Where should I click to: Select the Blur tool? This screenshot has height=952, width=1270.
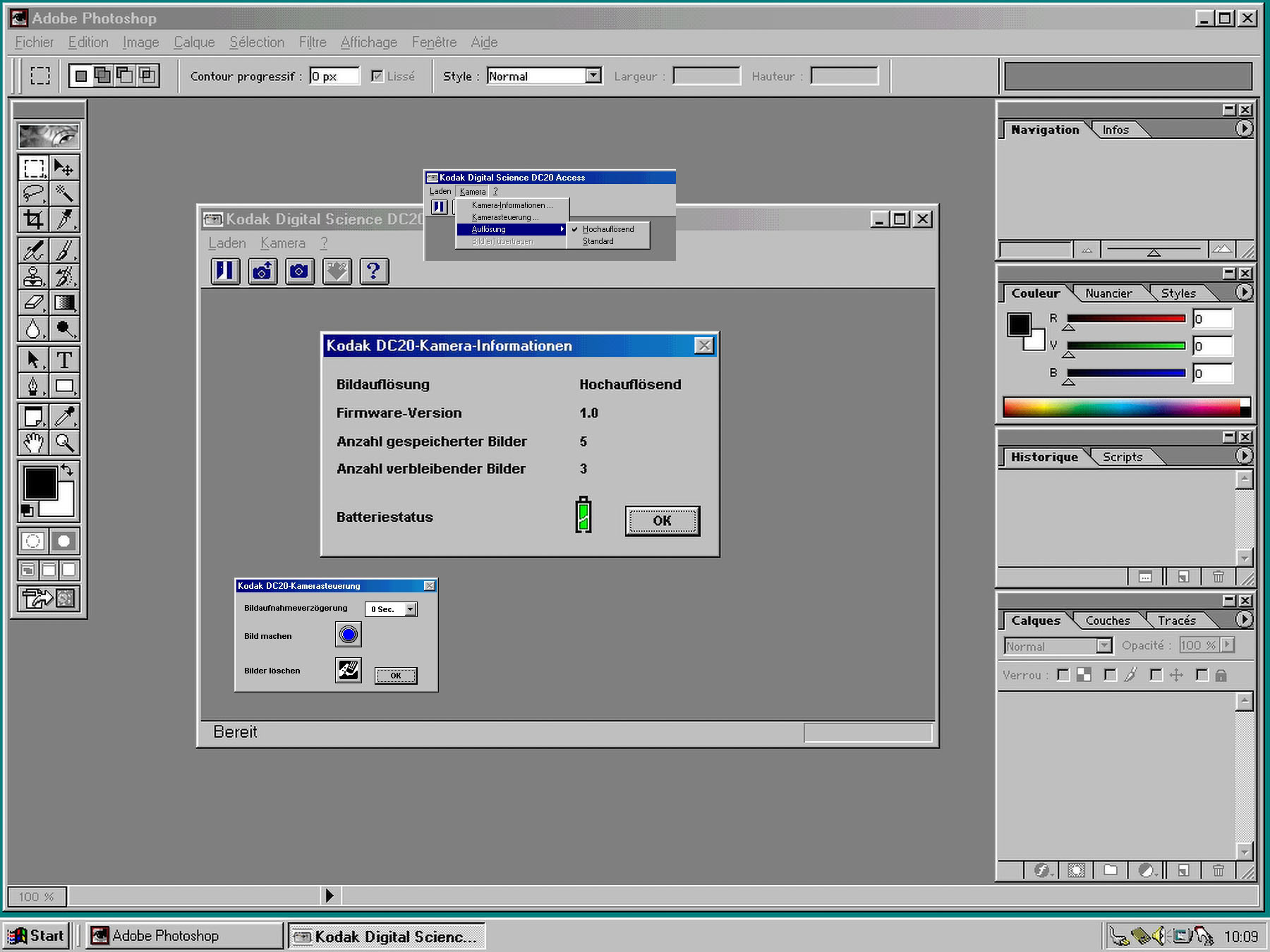[x=33, y=329]
